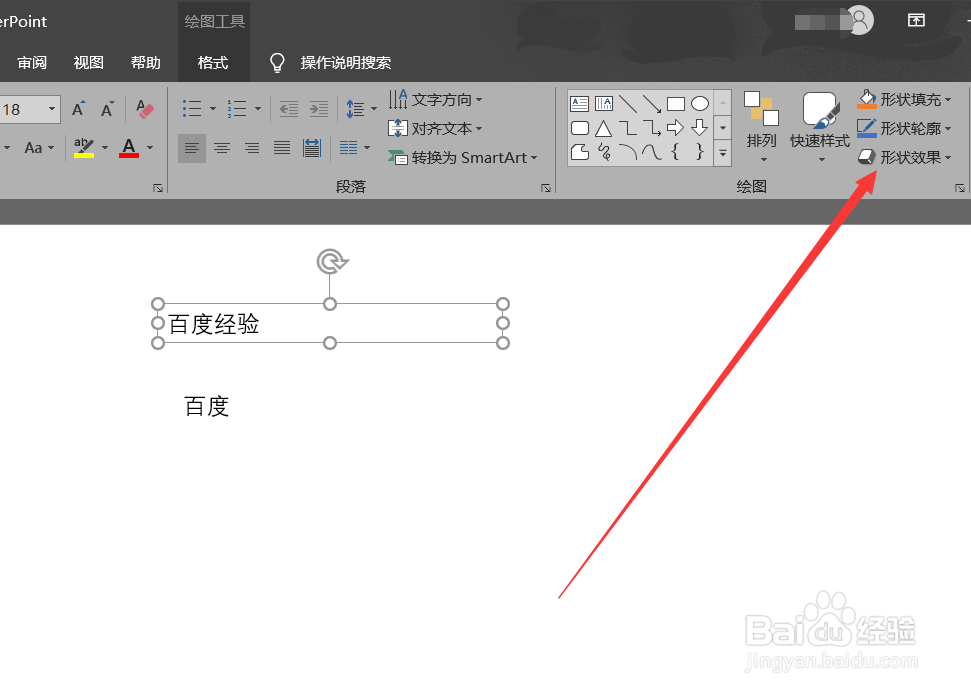971x695 pixels.
Task: Select the vertical text box shape
Action: coord(604,103)
